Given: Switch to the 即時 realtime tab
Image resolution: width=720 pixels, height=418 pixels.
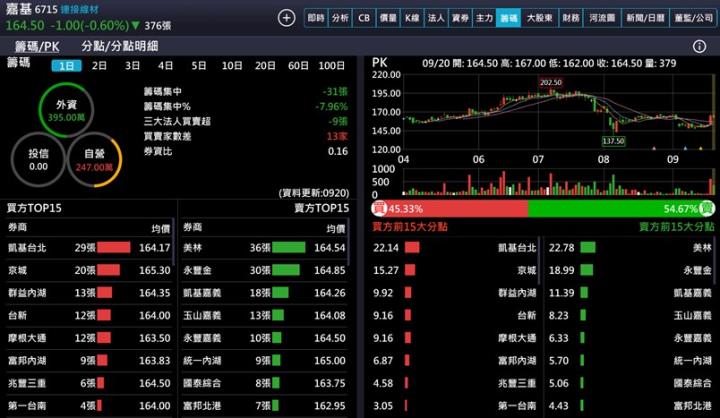Looking at the screenshot, I should pos(316,18).
